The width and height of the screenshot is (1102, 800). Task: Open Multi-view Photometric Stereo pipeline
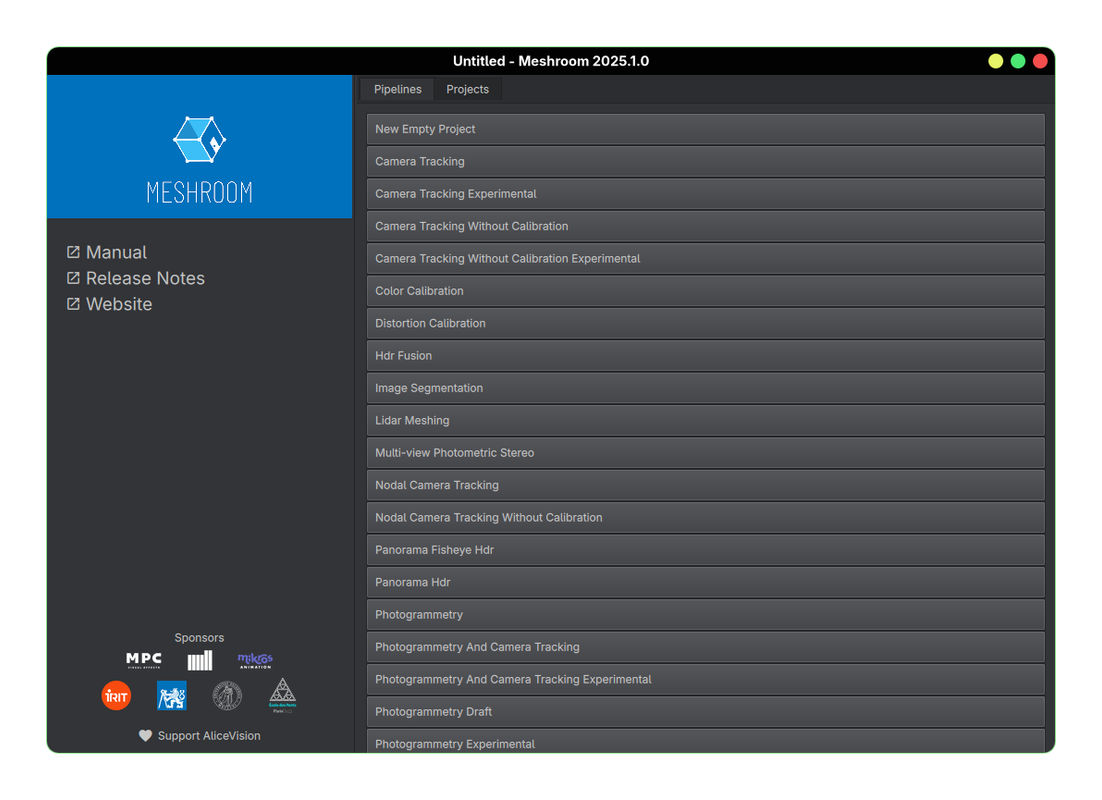tap(706, 453)
